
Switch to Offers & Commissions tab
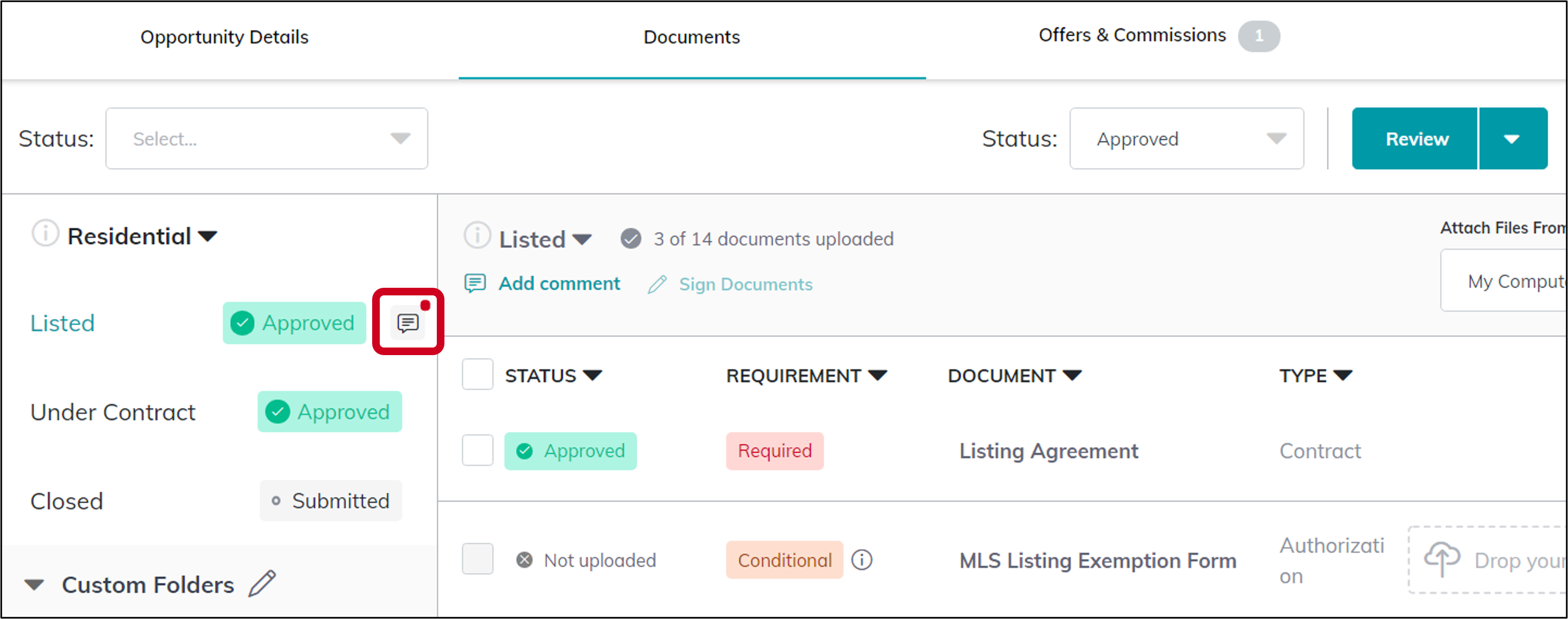point(1132,35)
